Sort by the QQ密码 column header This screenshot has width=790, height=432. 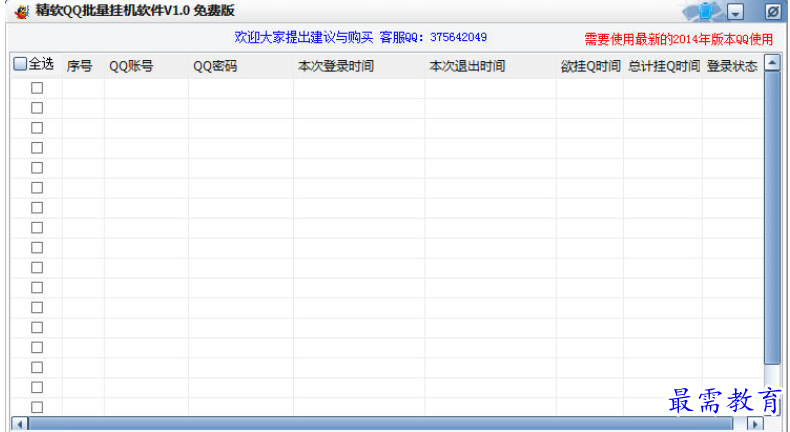pos(241,66)
